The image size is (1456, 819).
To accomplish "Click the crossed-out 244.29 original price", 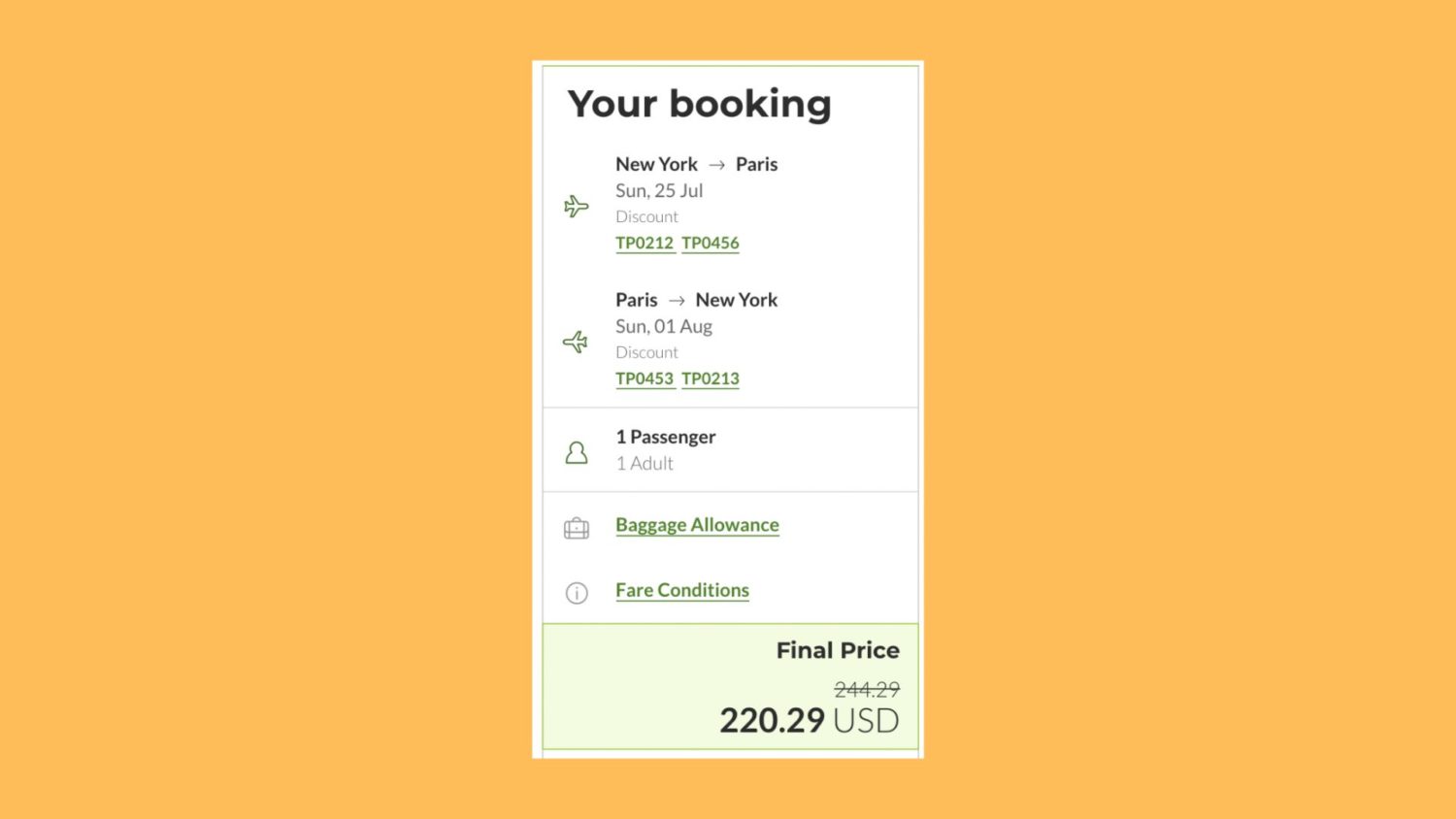I will (x=865, y=689).
